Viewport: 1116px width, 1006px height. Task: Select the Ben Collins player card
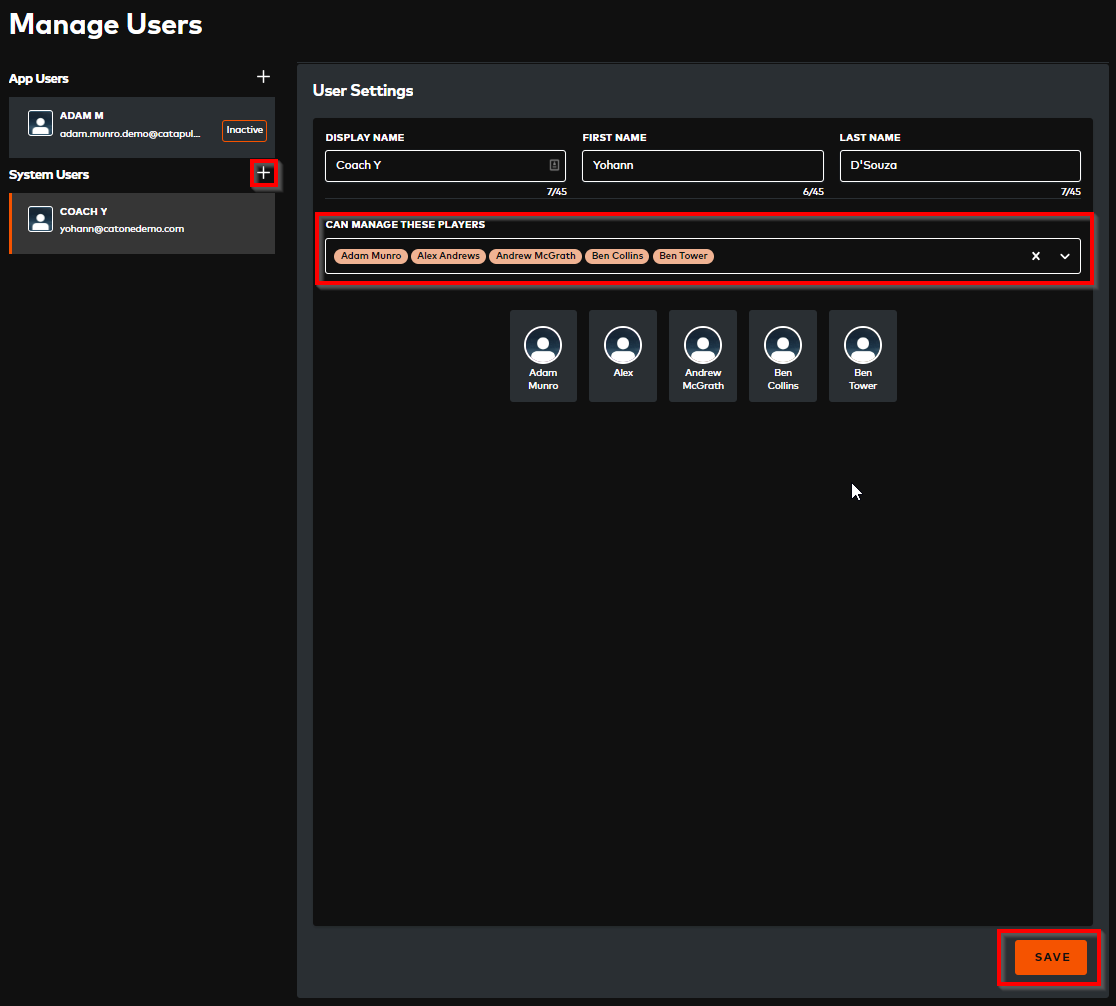pos(783,356)
